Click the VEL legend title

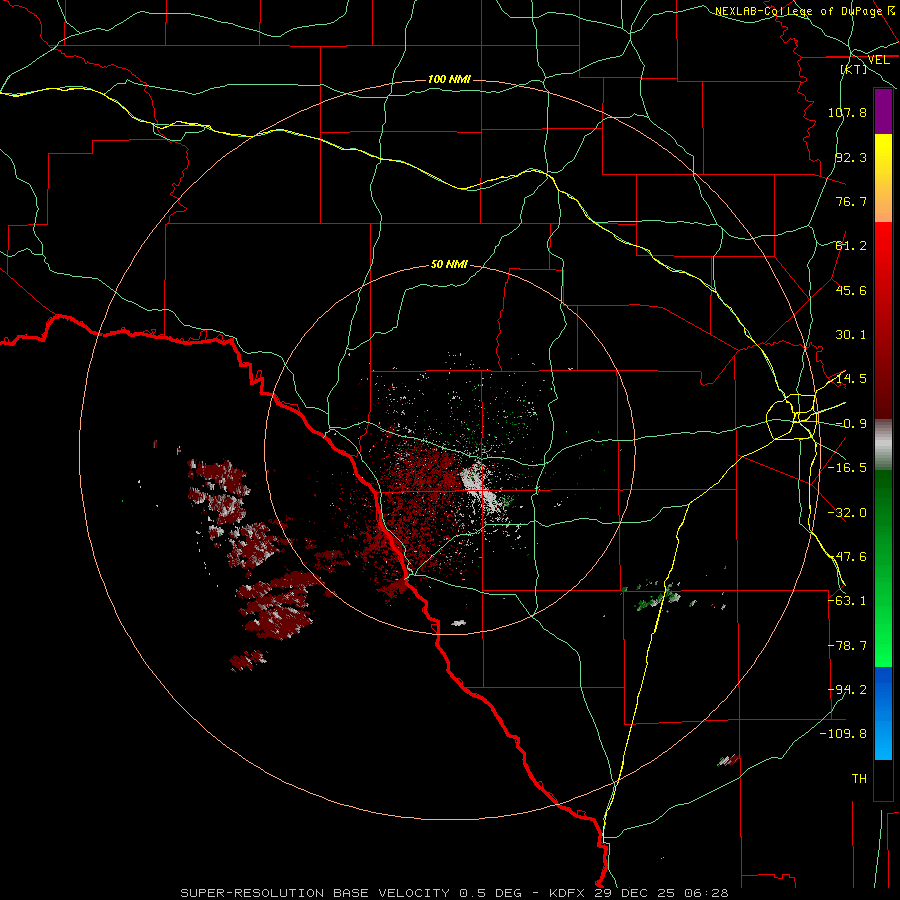[879, 60]
